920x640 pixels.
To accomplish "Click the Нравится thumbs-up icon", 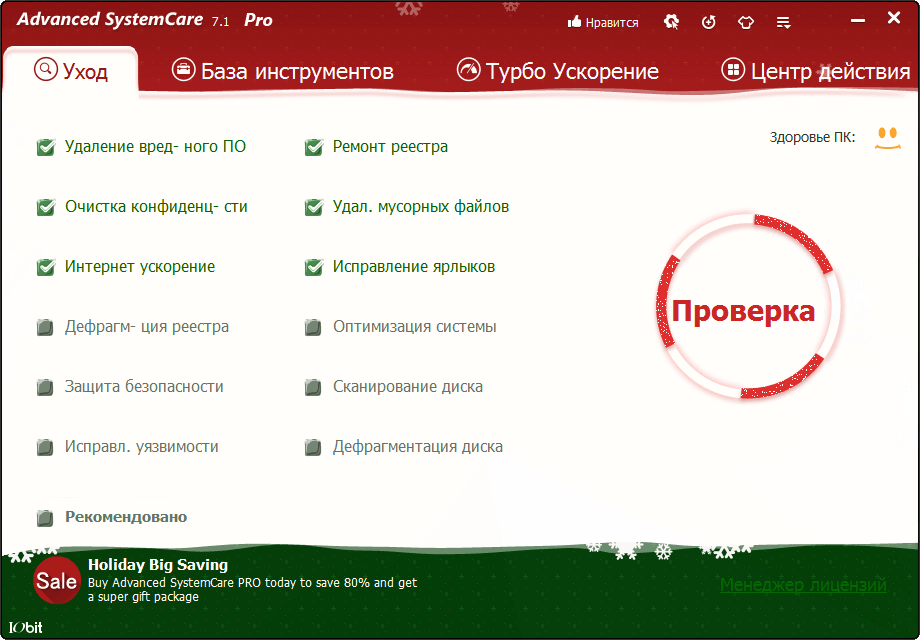I will [x=574, y=22].
